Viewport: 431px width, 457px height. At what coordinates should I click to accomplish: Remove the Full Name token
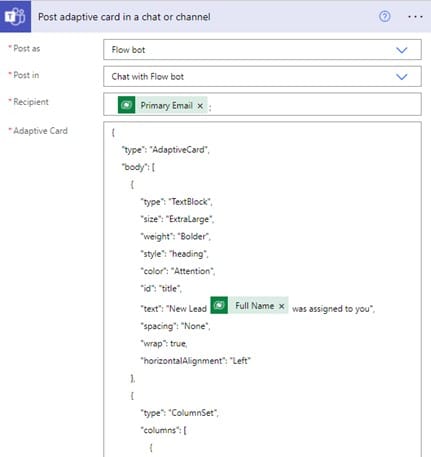point(282,306)
